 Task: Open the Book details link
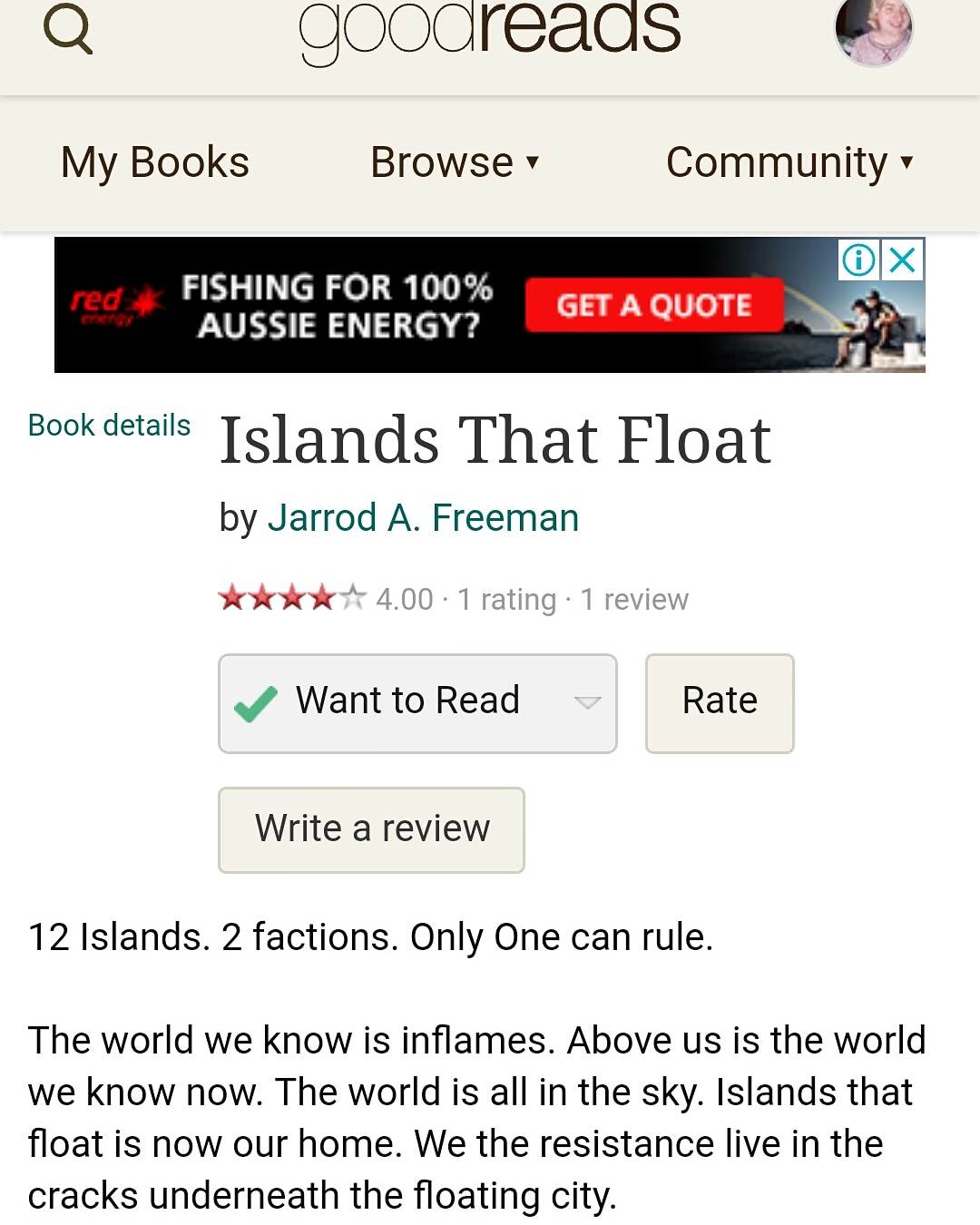(x=110, y=426)
